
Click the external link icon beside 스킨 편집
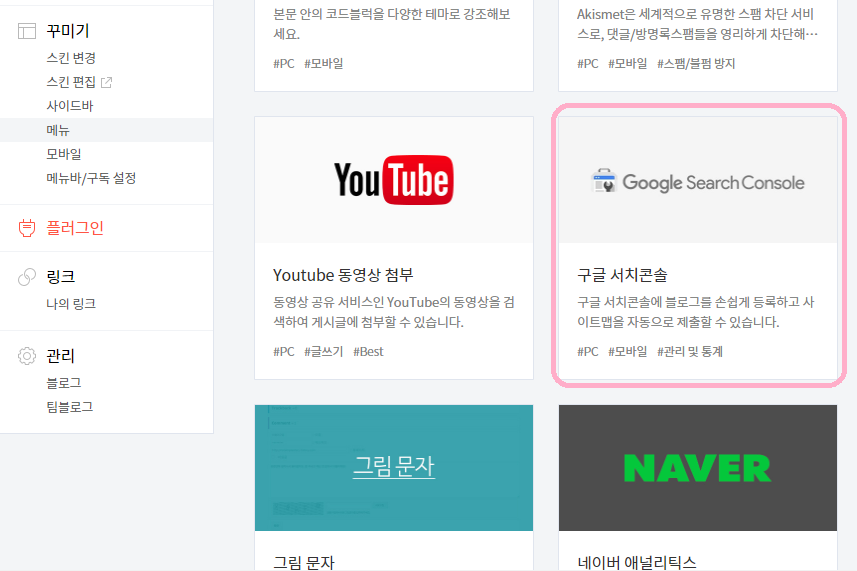(107, 82)
